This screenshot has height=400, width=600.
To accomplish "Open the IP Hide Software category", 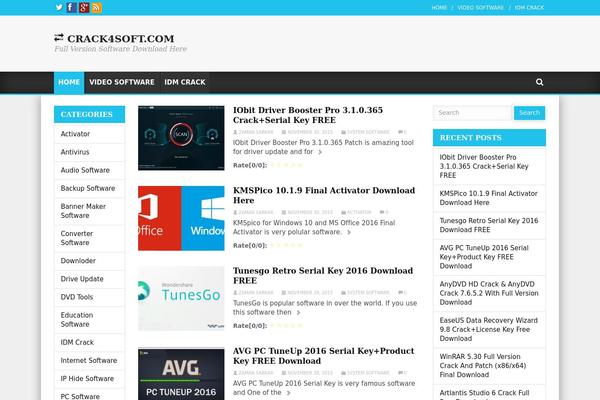I will click(87, 379).
